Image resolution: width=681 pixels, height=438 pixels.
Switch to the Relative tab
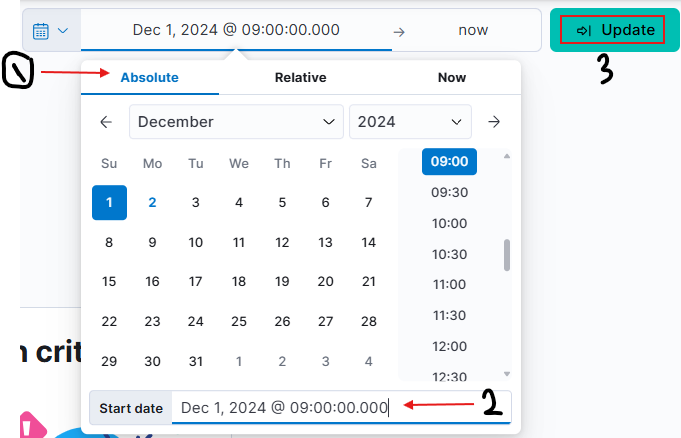(x=301, y=77)
